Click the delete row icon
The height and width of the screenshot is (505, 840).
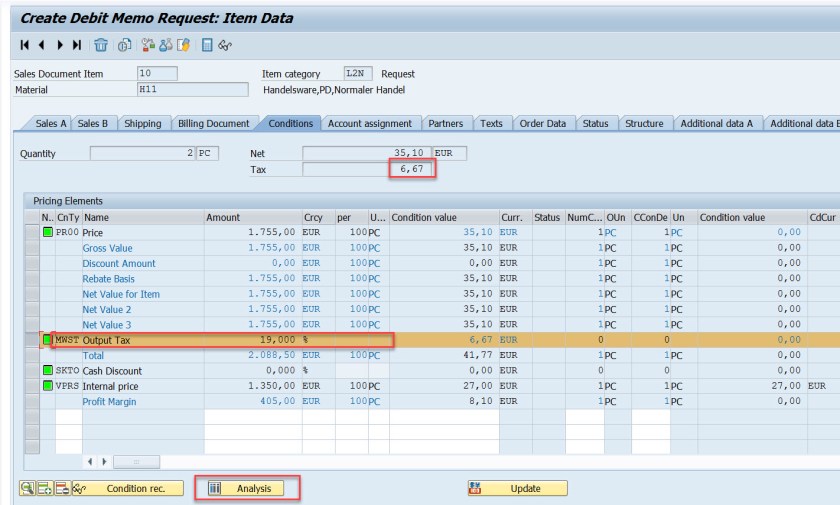coord(61,489)
